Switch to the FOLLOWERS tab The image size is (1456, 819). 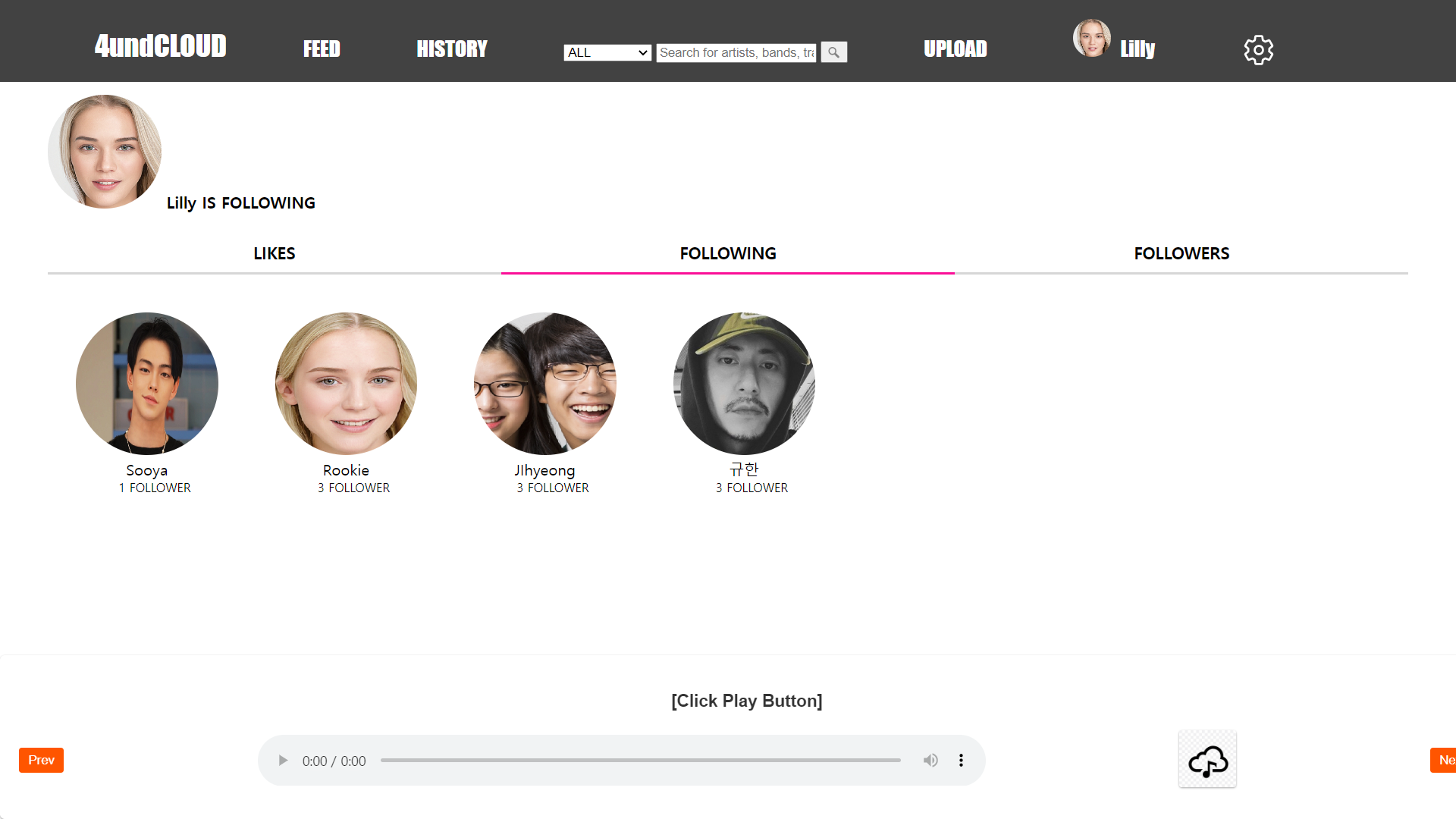click(x=1181, y=253)
